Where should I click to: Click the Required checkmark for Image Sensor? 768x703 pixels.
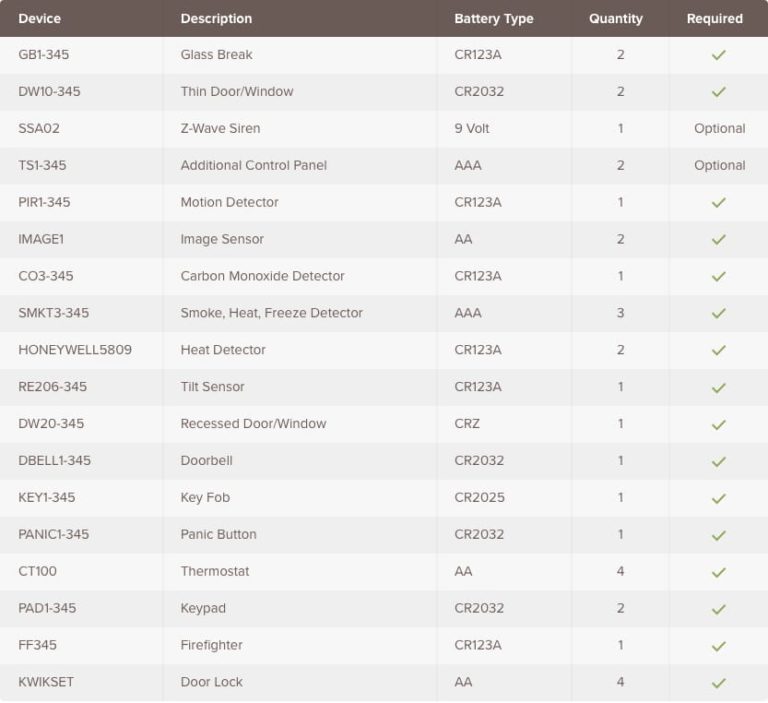pyautogui.click(x=718, y=240)
